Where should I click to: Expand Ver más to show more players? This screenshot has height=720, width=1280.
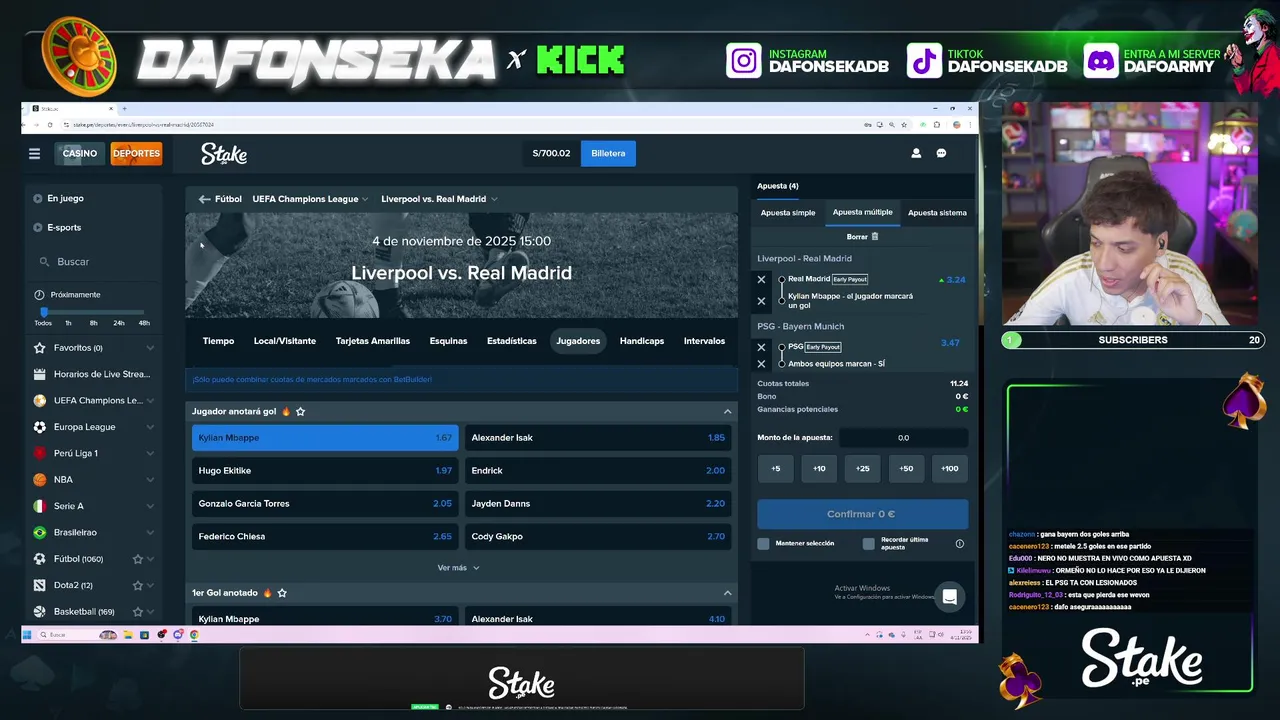(x=458, y=568)
